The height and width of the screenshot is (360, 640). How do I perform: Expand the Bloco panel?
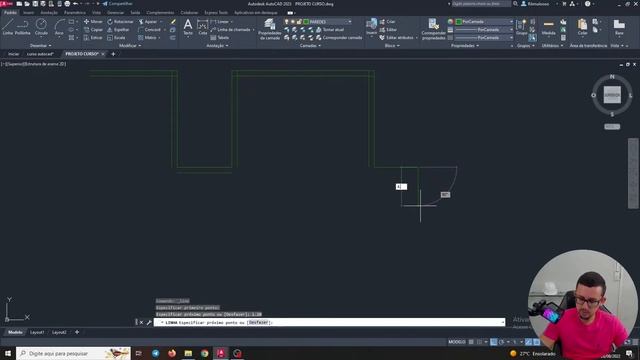(x=392, y=46)
